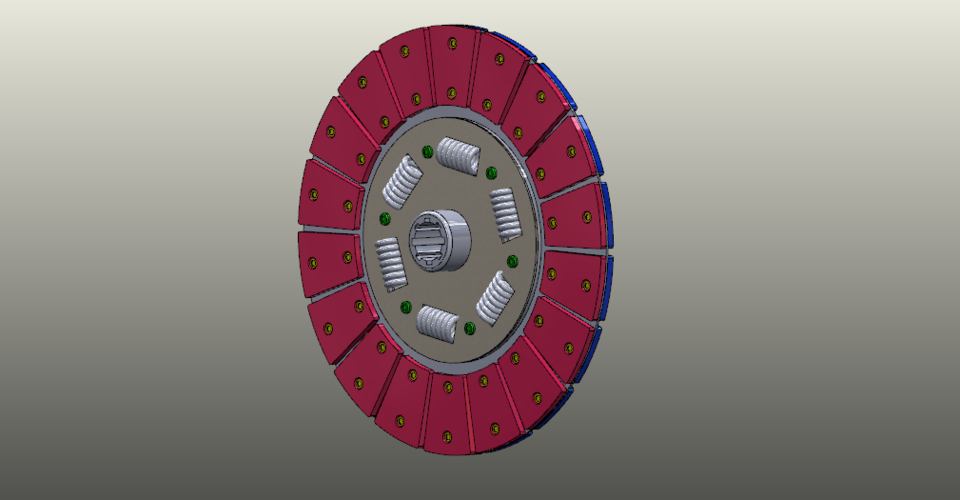Select the topmost red friction pad

(451, 62)
